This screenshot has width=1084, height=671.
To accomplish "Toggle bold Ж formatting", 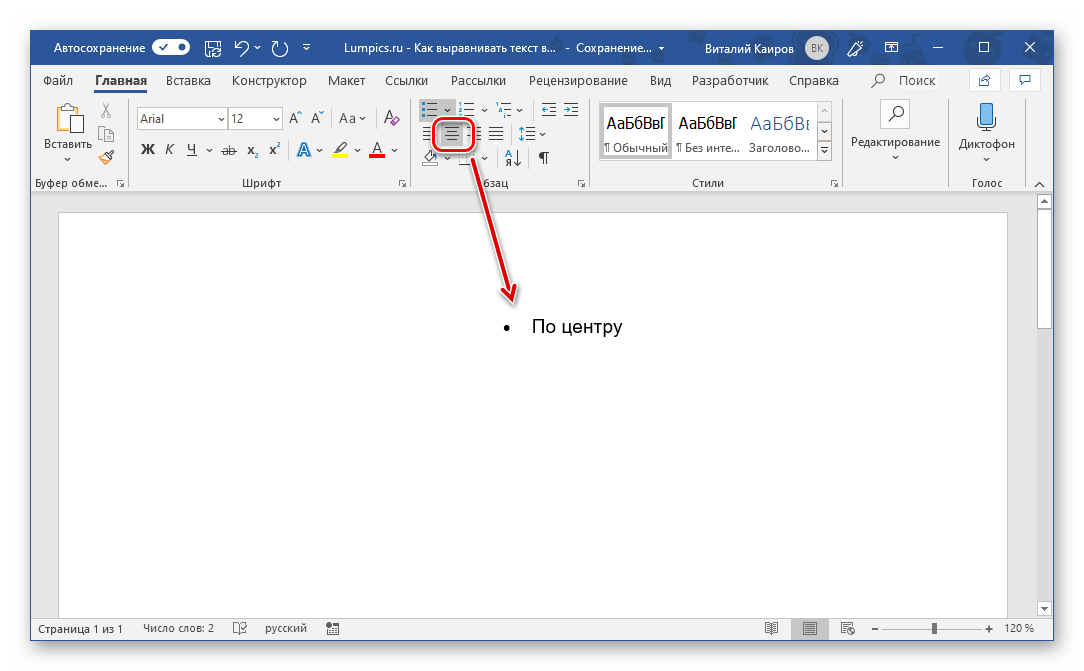I will pos(148,150).
